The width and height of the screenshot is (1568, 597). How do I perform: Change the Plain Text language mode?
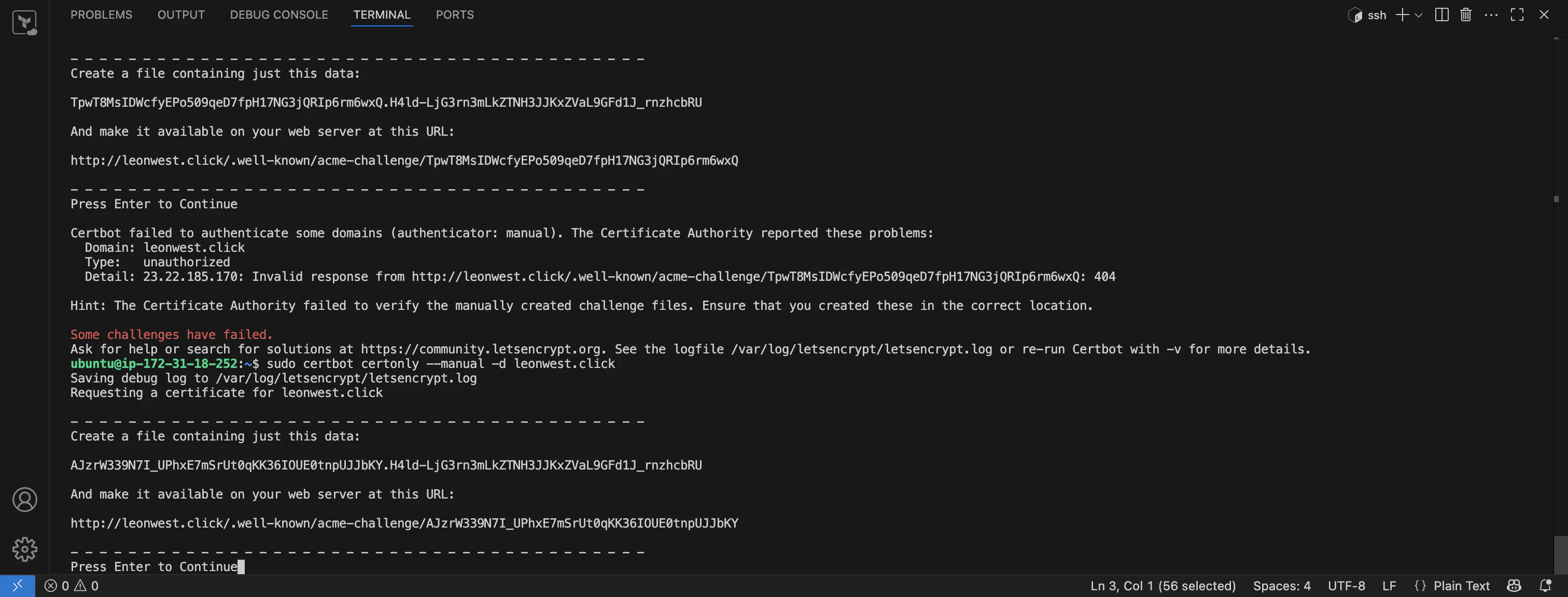(x=1452, y=586)
